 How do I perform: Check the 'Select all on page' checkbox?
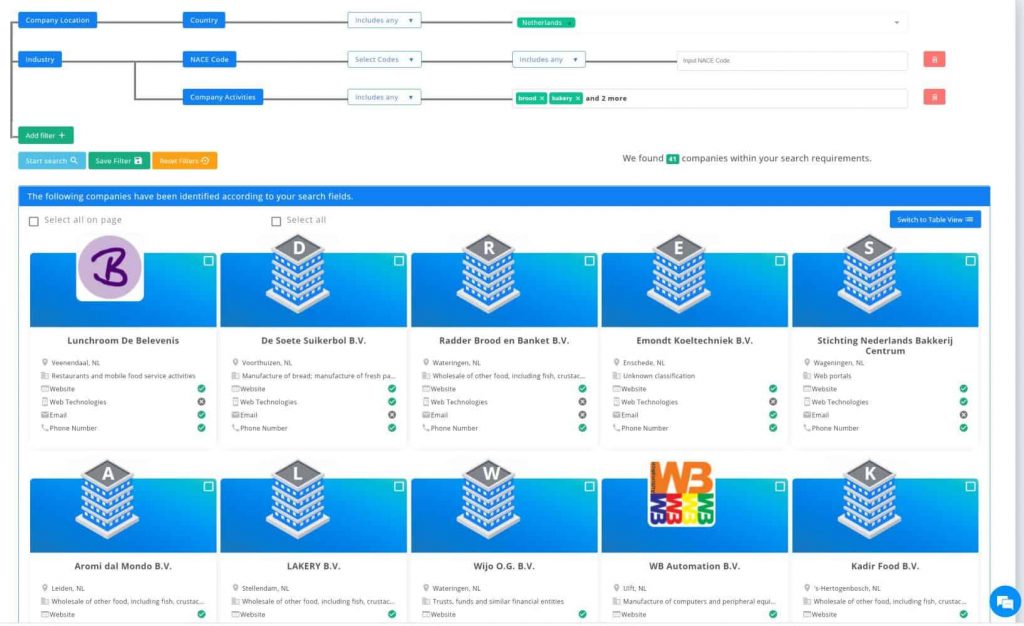point(34,221)
